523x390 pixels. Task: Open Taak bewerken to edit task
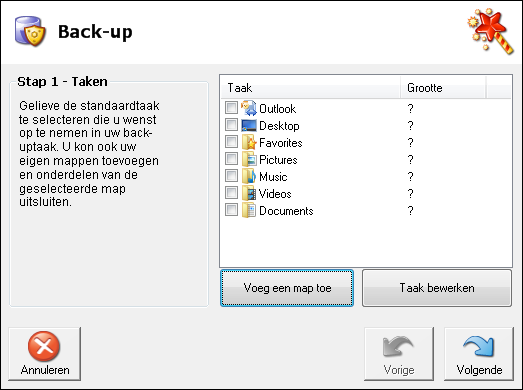[437, 288]
